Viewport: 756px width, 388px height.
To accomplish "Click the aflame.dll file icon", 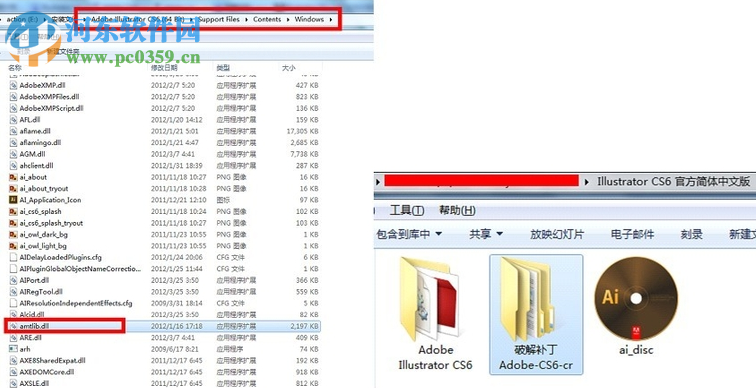I will tap(13, 131).
